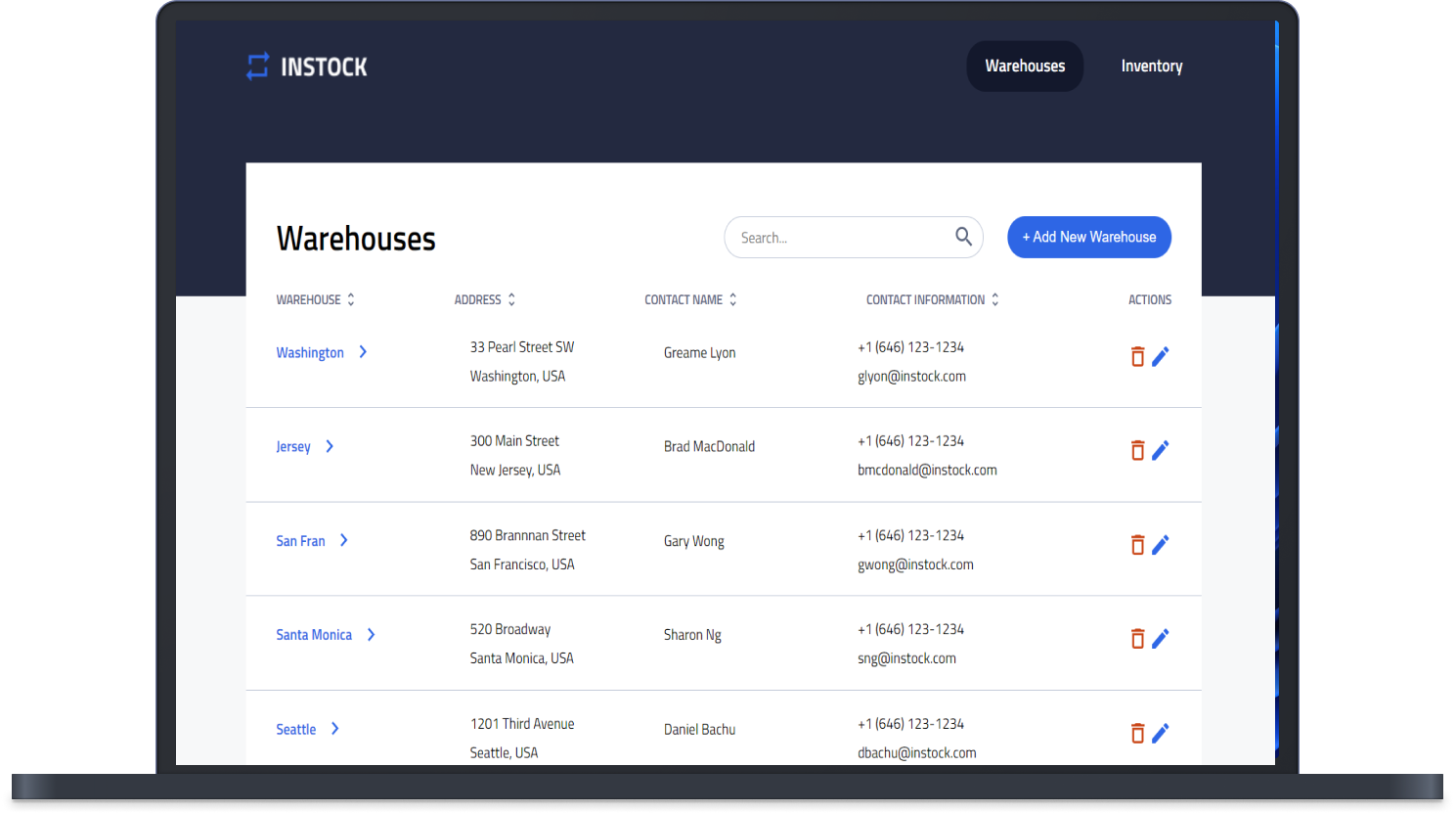The image size is (1456, 813).
Task: Open the Santa Monica warehouse details
Action: pyautogui.click(x=314, y=635)
